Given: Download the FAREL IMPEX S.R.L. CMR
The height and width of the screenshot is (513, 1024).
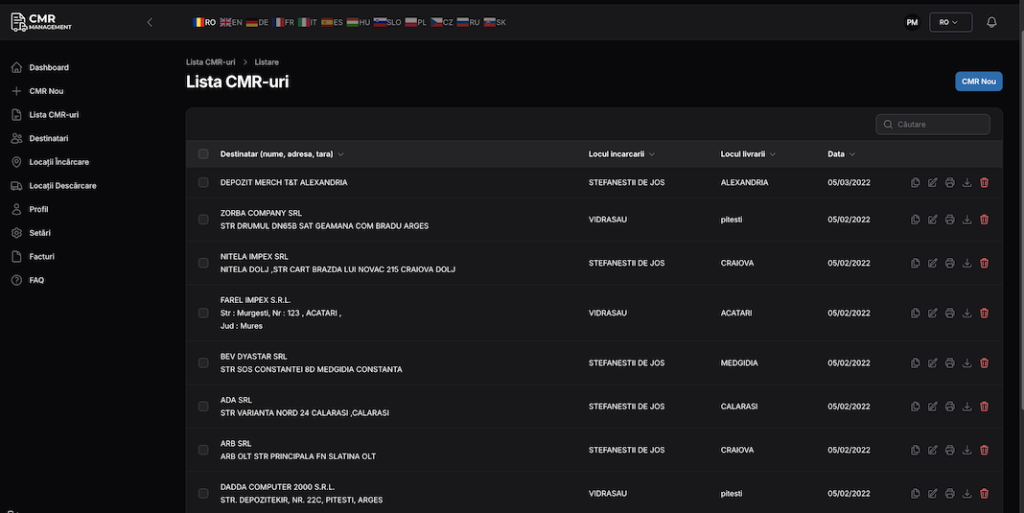Looking at the screenshot, I should pyautogui.click(x=967, y=313).
